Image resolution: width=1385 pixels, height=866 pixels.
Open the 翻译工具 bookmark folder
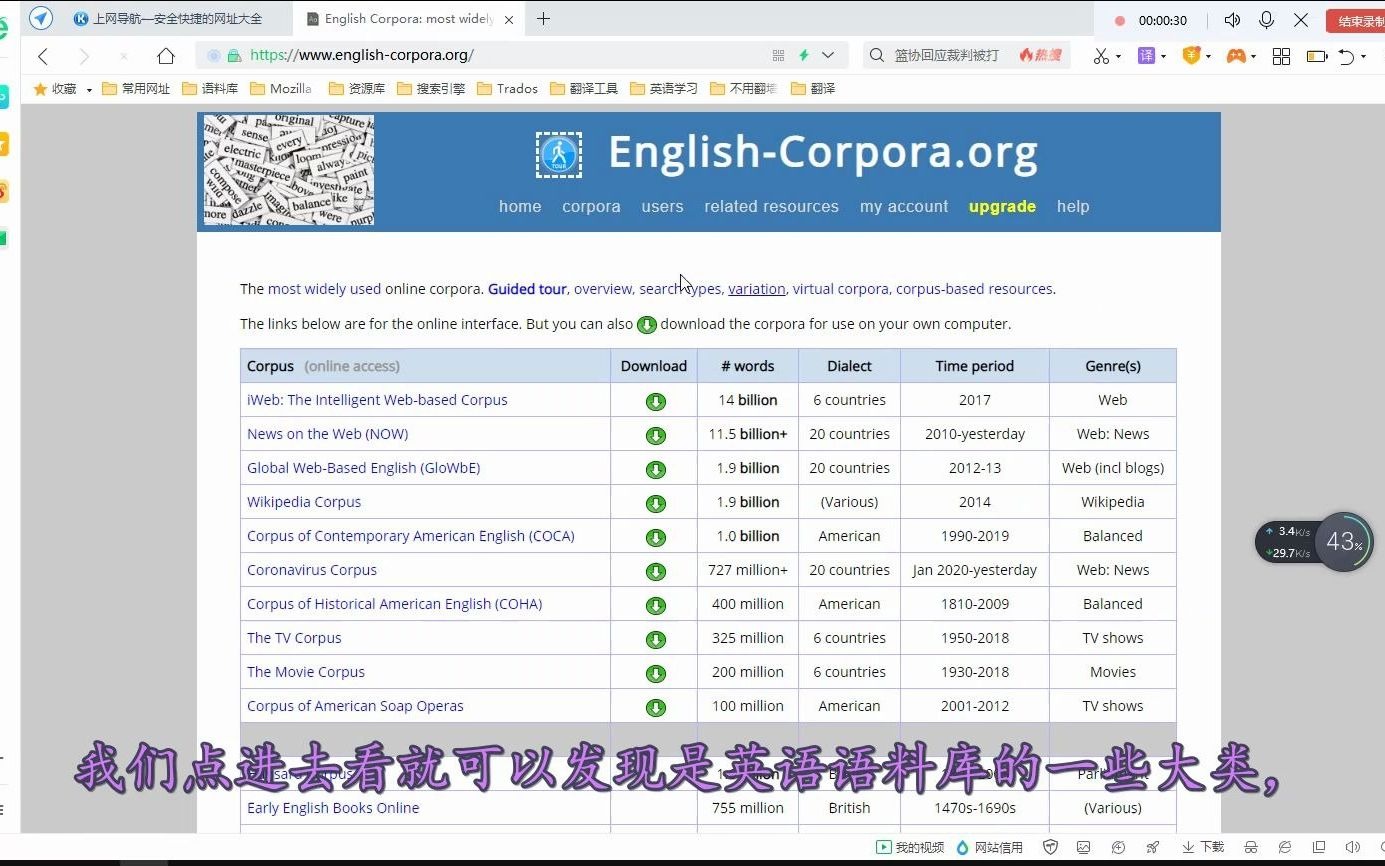point(584,89)
